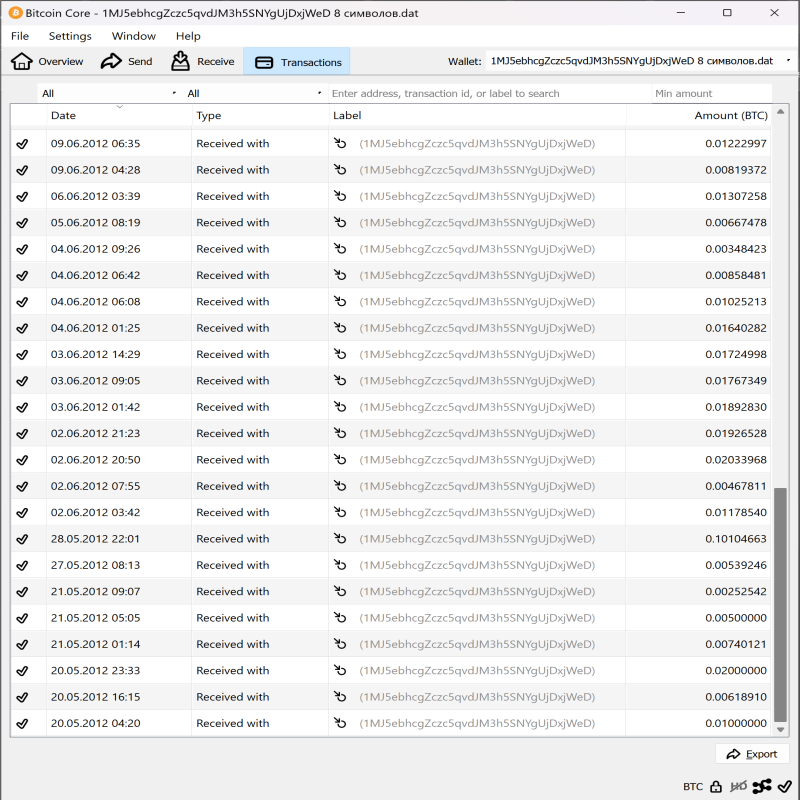Click confirmed checkmark of 04.06.2012 09:26 row
The height and width of the screenshot is (800, 800).
(x=22, y=249)
